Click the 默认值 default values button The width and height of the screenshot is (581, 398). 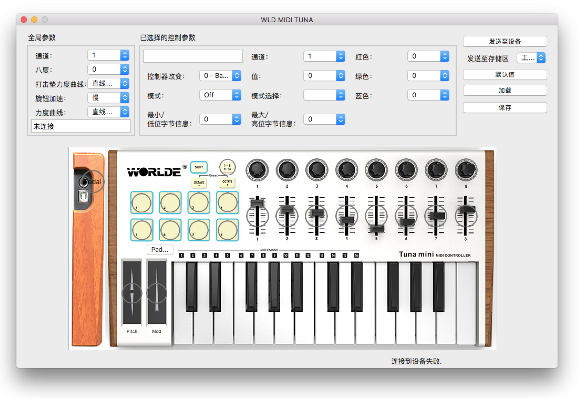[505, 74]
